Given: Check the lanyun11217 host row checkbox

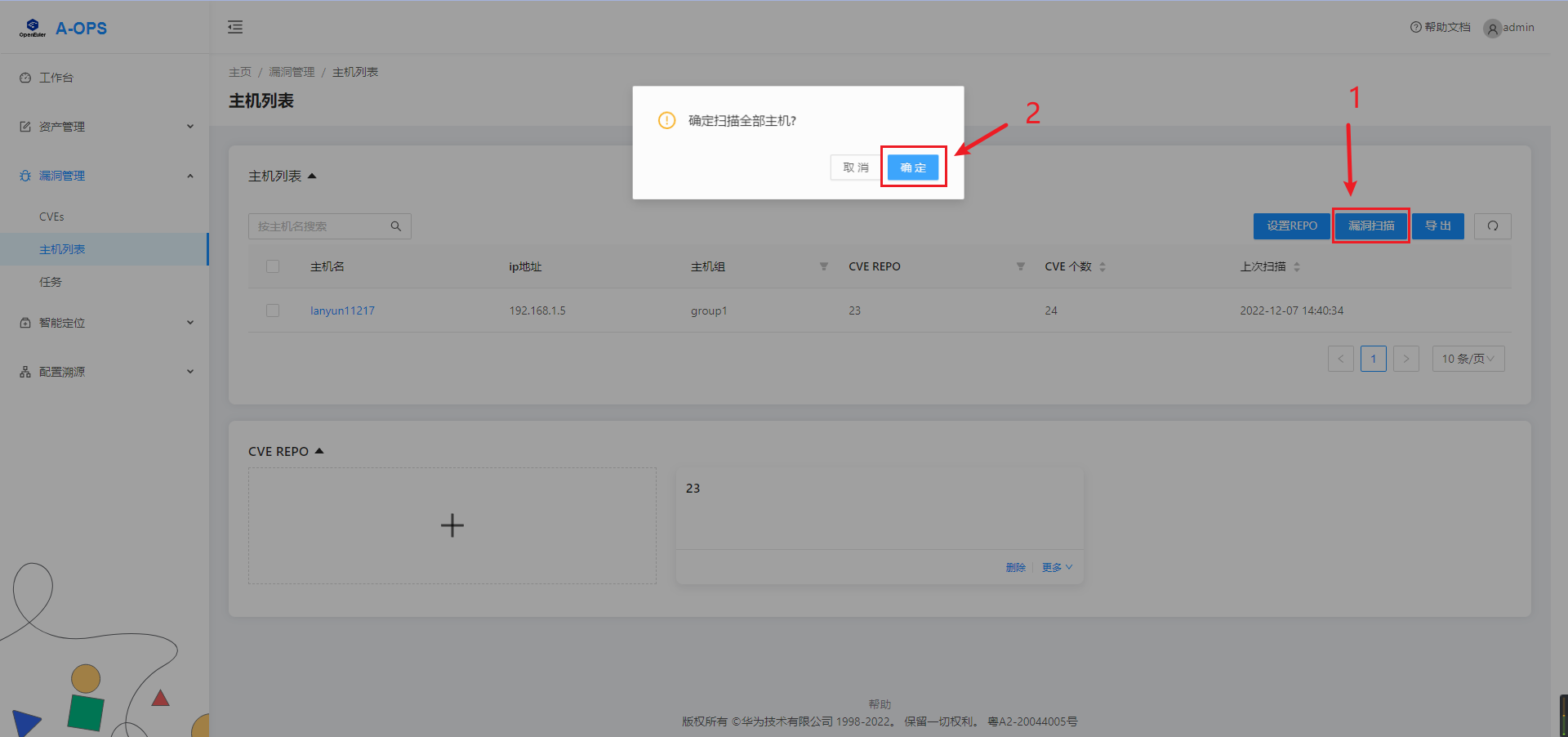Looking at the screenshot, I should (x=273, y=310).
